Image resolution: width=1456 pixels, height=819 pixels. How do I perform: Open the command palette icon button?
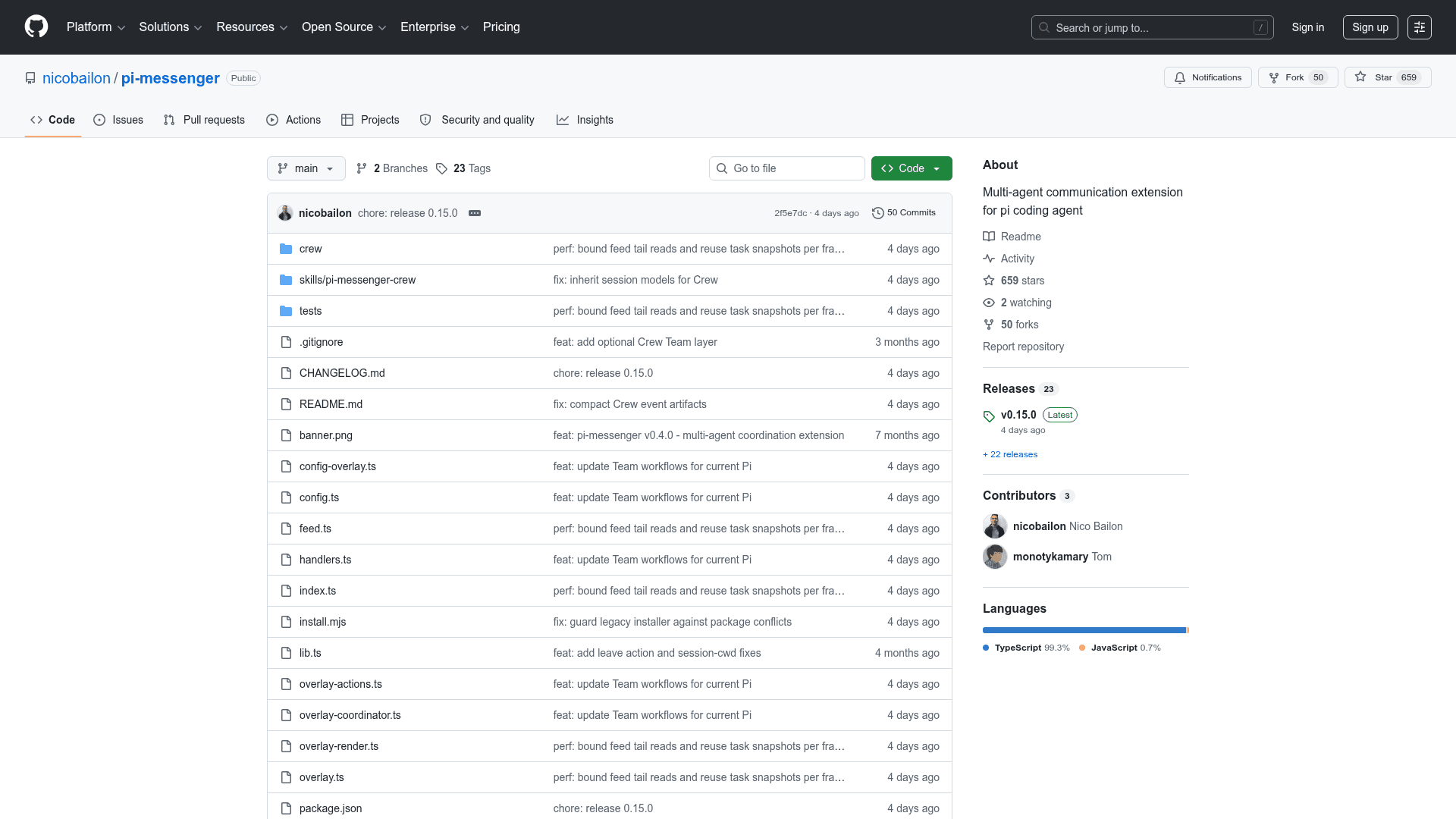click(x=1420, y=27)
